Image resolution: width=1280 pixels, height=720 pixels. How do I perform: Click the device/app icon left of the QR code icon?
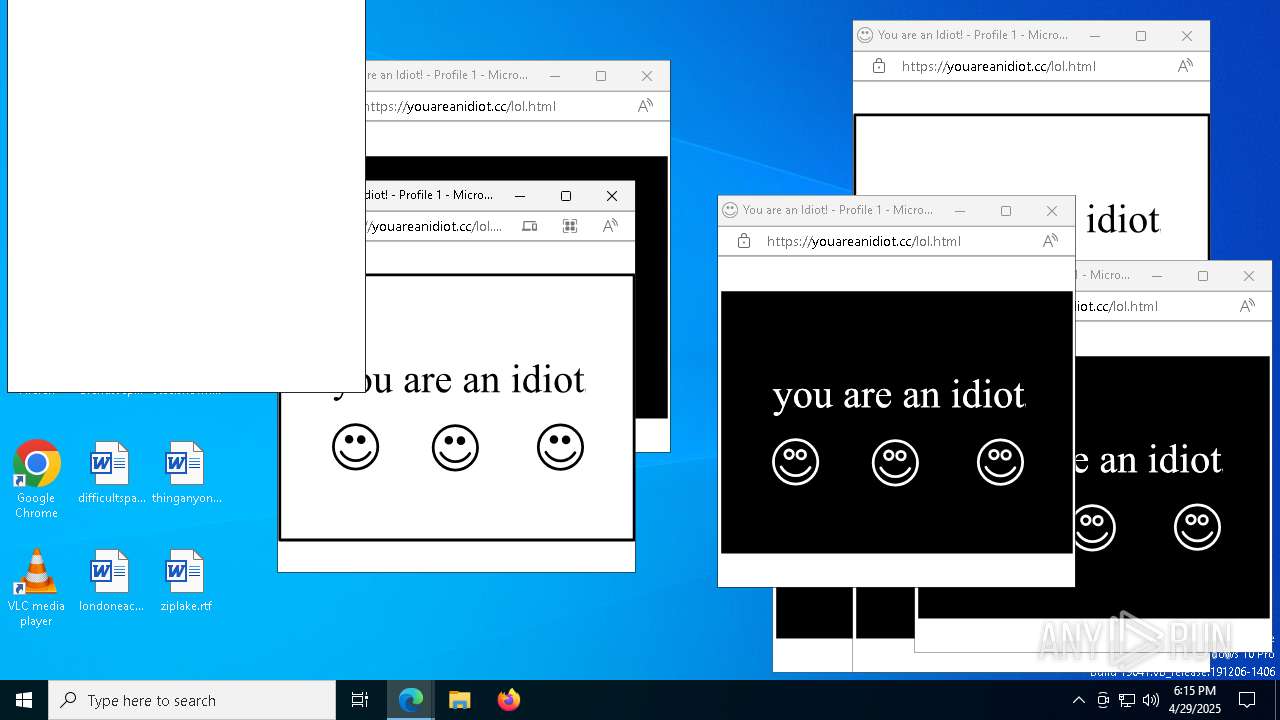[530, 226]
